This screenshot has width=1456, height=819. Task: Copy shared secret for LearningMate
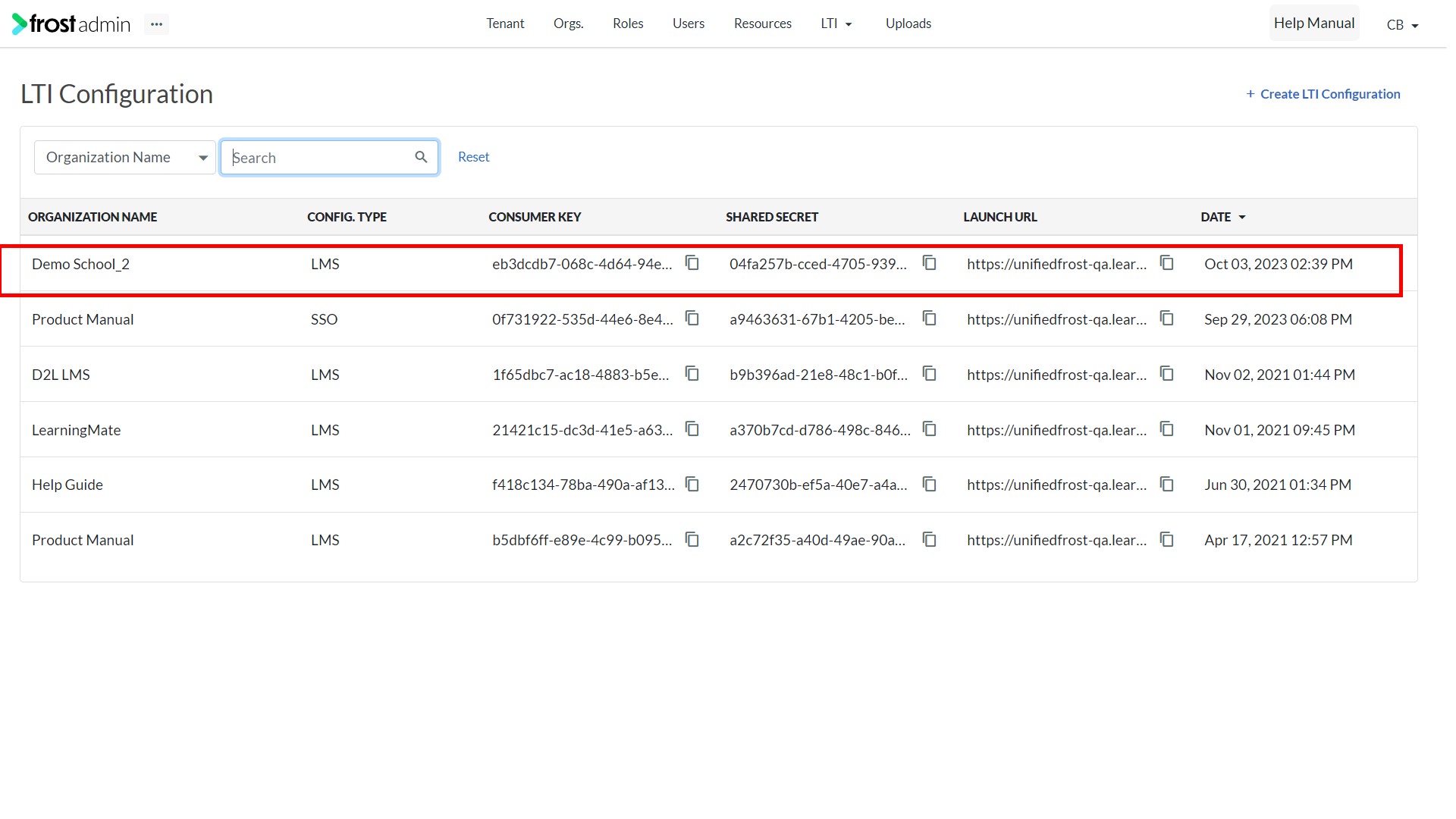[x=929, y=429]
